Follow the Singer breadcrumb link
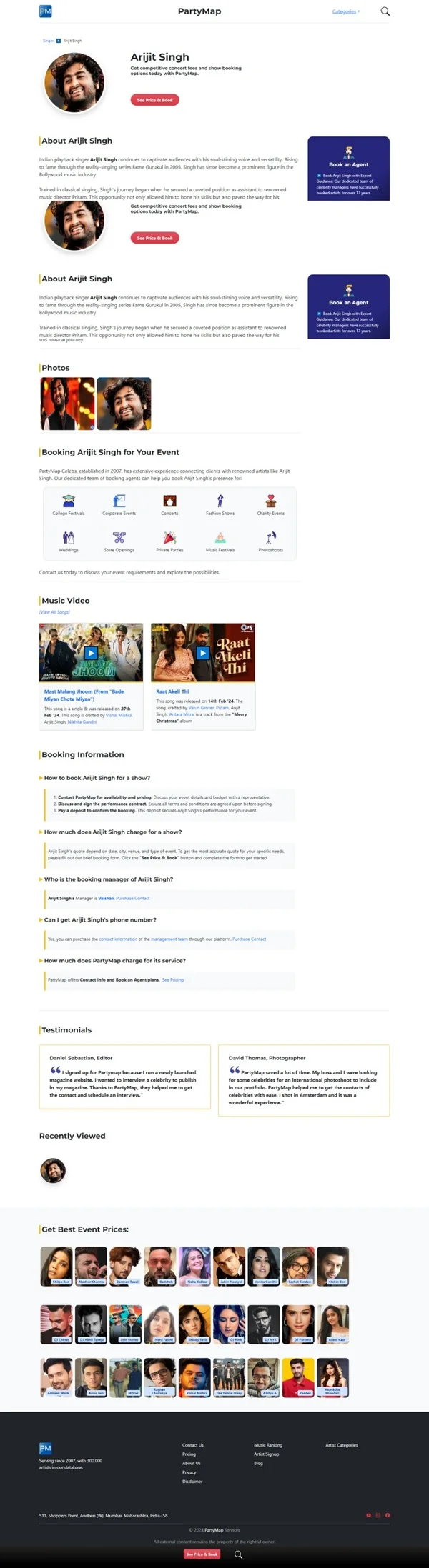429x1568 pixels. 48,41
